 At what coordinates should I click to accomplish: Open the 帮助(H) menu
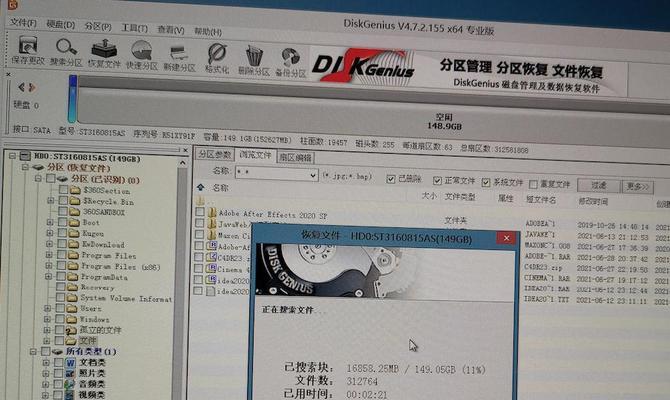[x=208, y=32]
